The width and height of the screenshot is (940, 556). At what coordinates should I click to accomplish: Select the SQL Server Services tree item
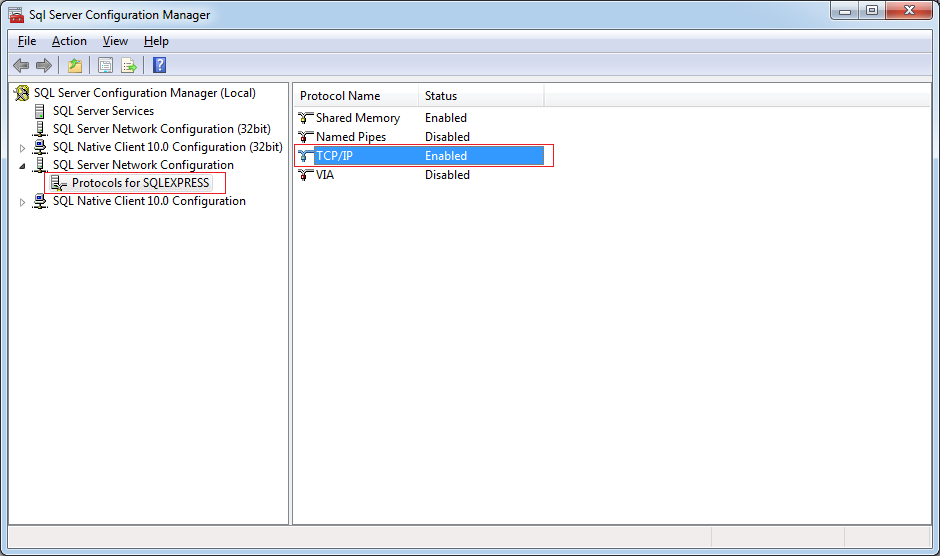coord(103,111)
